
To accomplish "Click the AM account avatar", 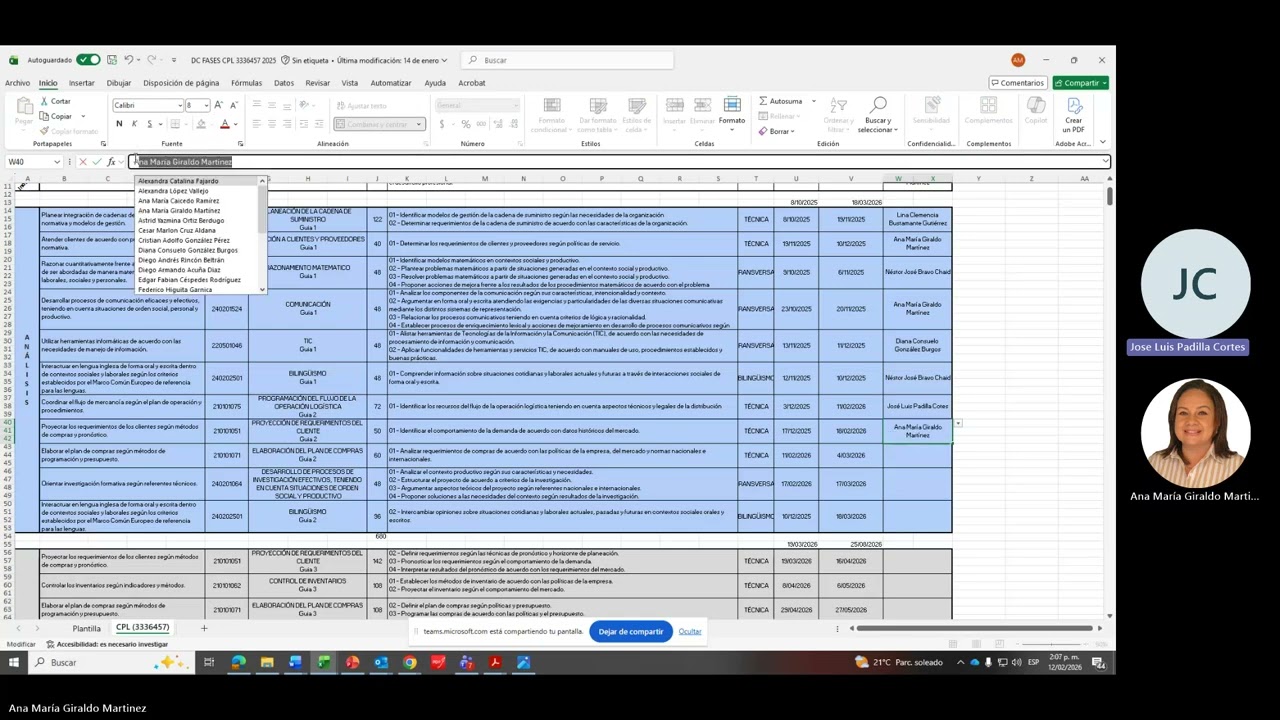I will pos(1018,60).
